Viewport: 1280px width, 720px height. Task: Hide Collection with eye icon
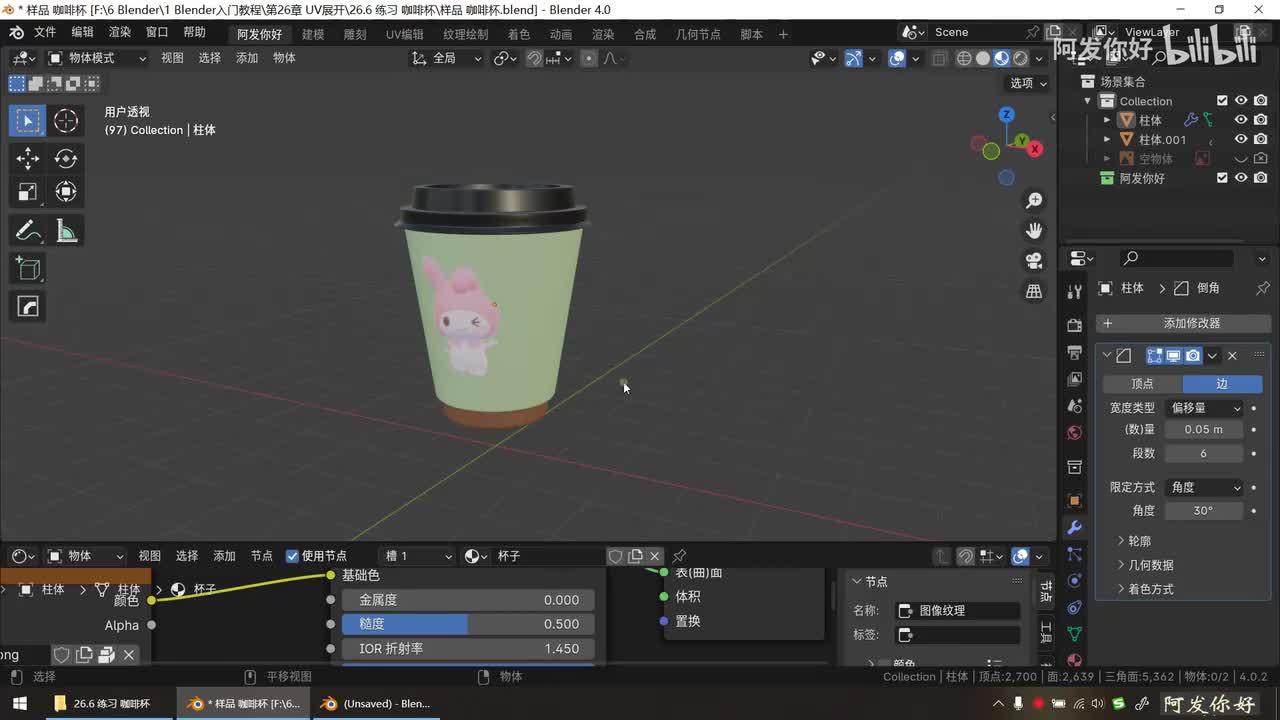tap(1241, 101)
